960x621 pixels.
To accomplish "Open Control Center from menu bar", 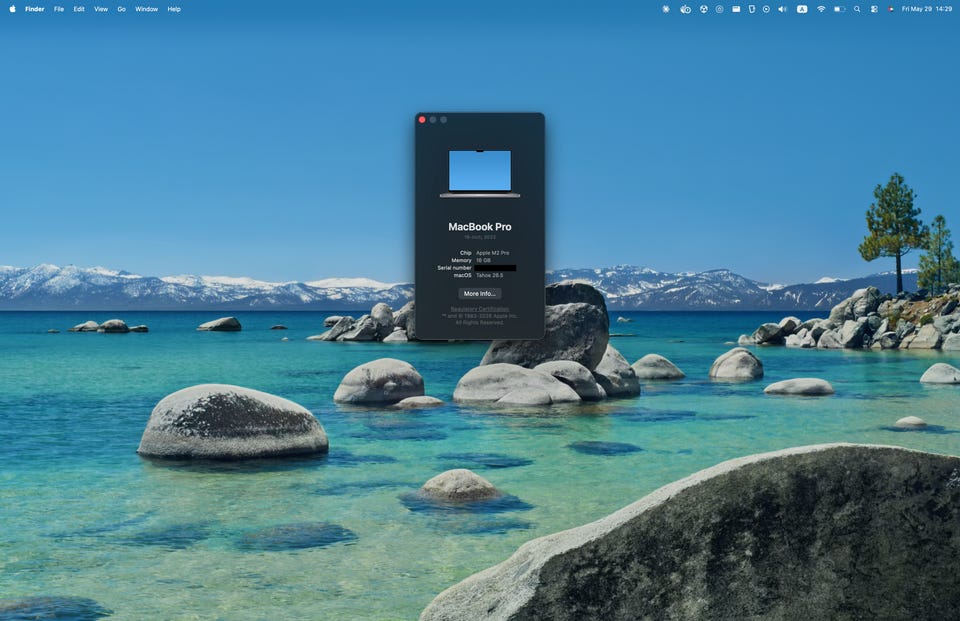I will 874,9.
